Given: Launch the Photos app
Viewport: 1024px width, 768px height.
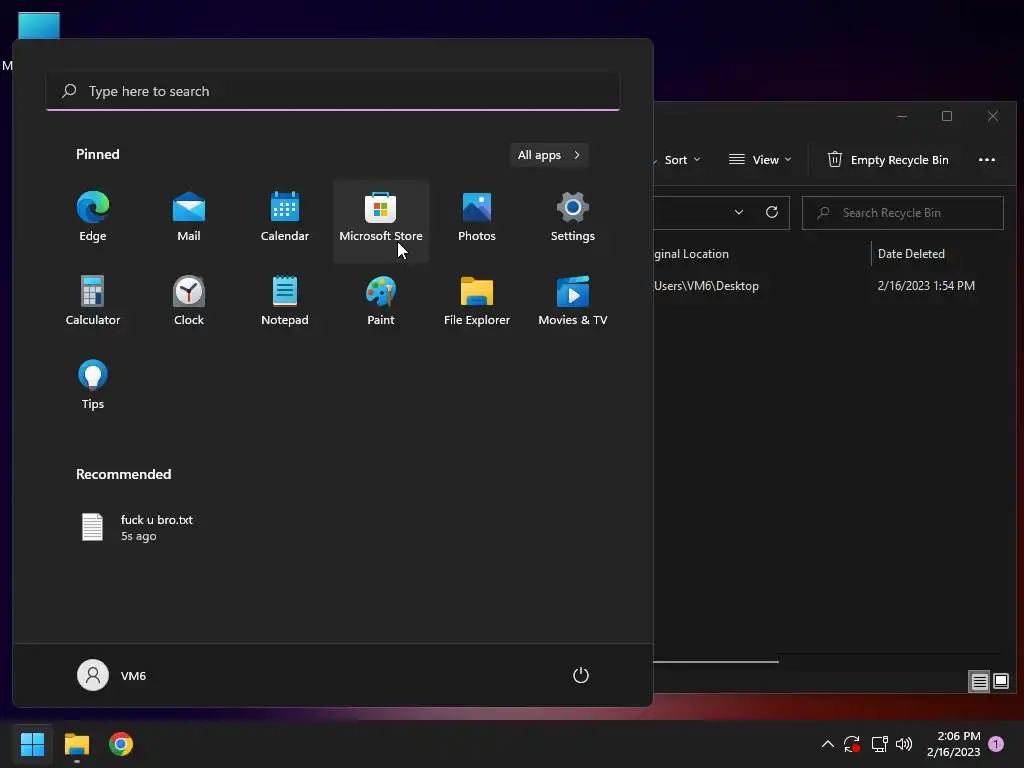Looking at the screenshot, I should 477,217.
